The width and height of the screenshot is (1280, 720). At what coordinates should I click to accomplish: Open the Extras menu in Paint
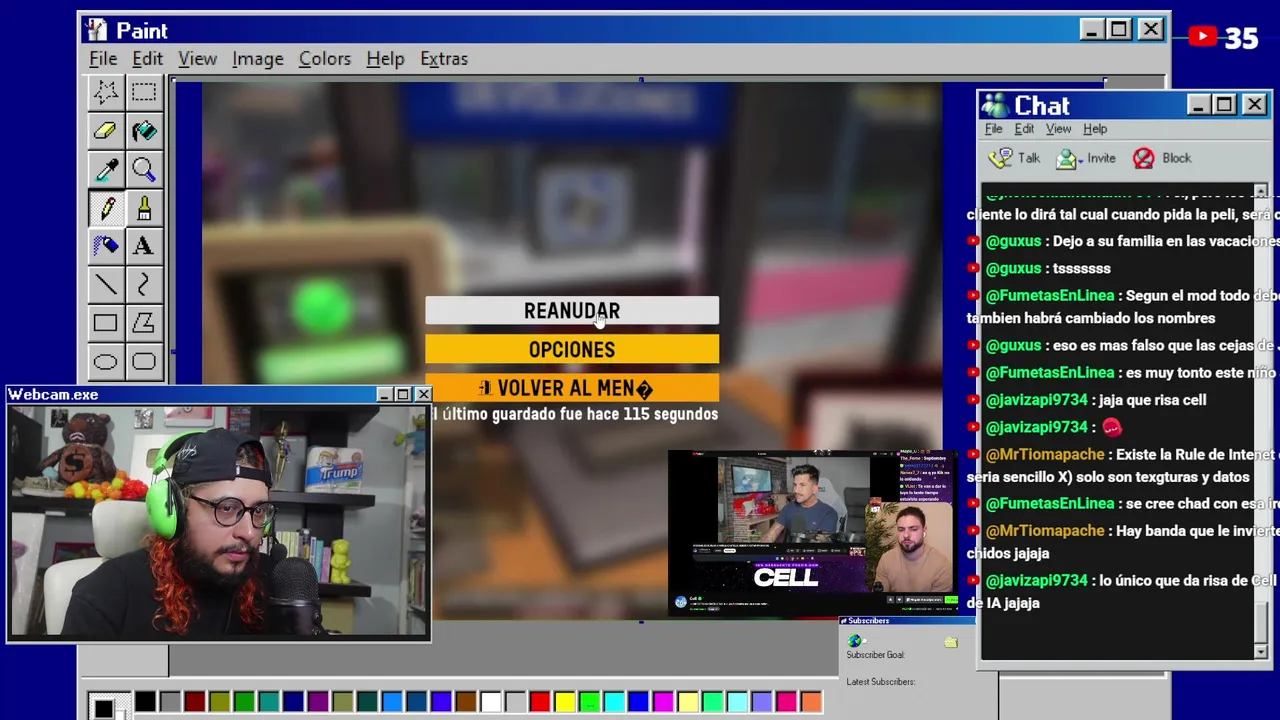[x=444, y=59]
